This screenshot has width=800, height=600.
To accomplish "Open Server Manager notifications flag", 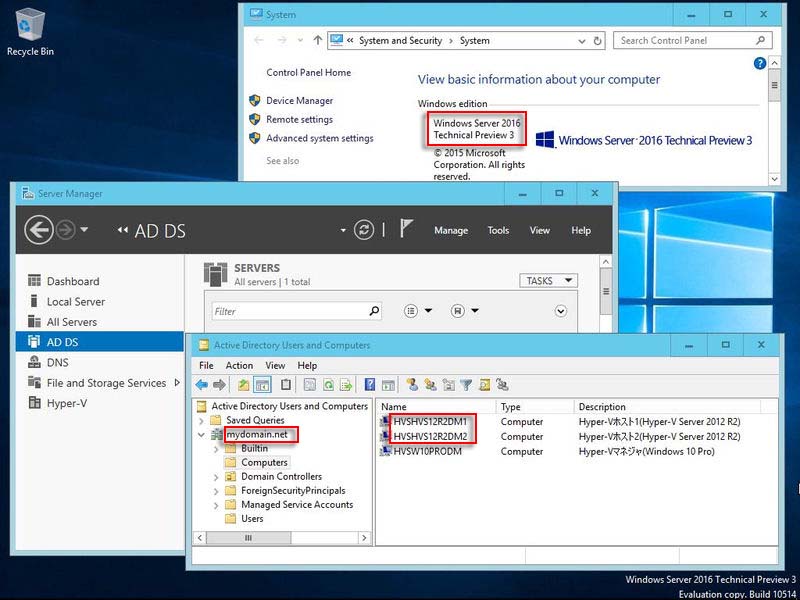I will pyautogui.click(x=406, y=229).
